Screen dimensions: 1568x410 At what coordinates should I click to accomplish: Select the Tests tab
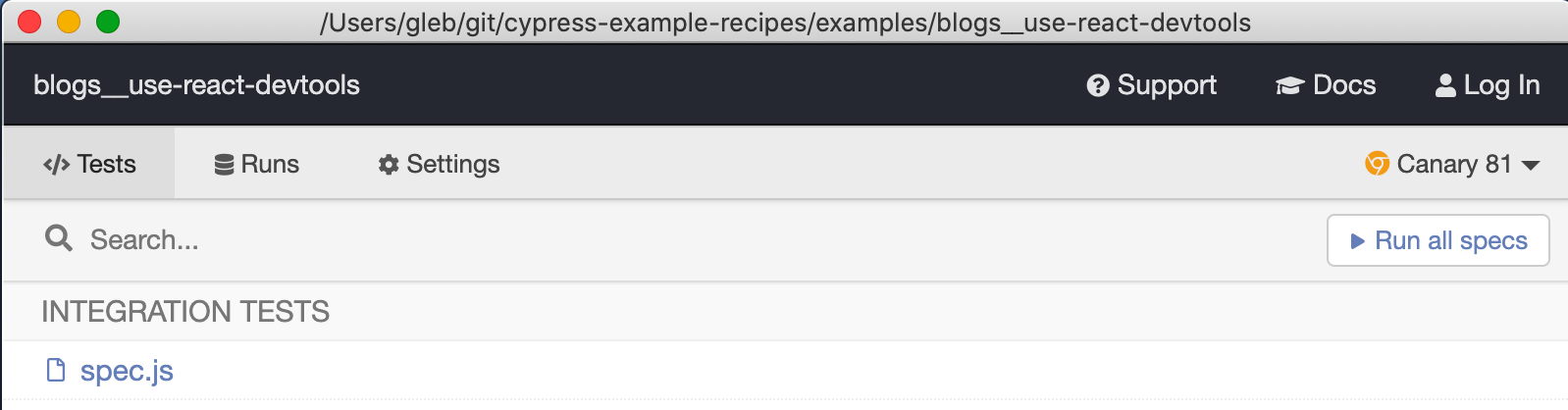(89, 164)
